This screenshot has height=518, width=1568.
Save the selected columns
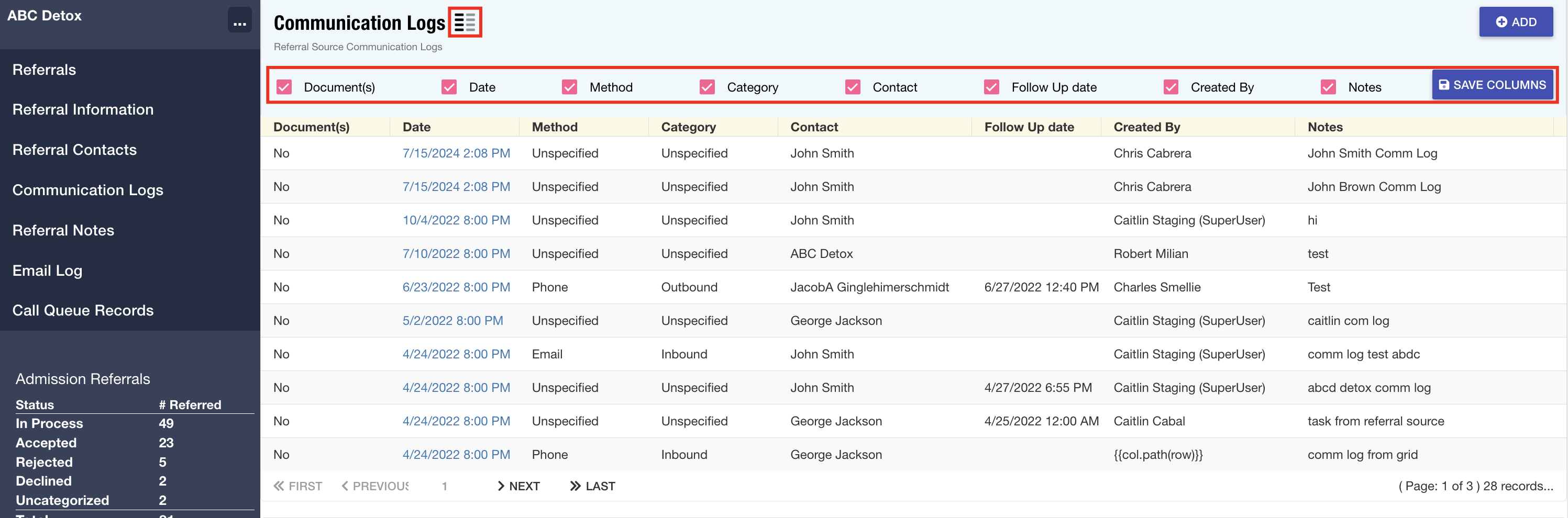pyautogui.click(x=1492, y=85)
